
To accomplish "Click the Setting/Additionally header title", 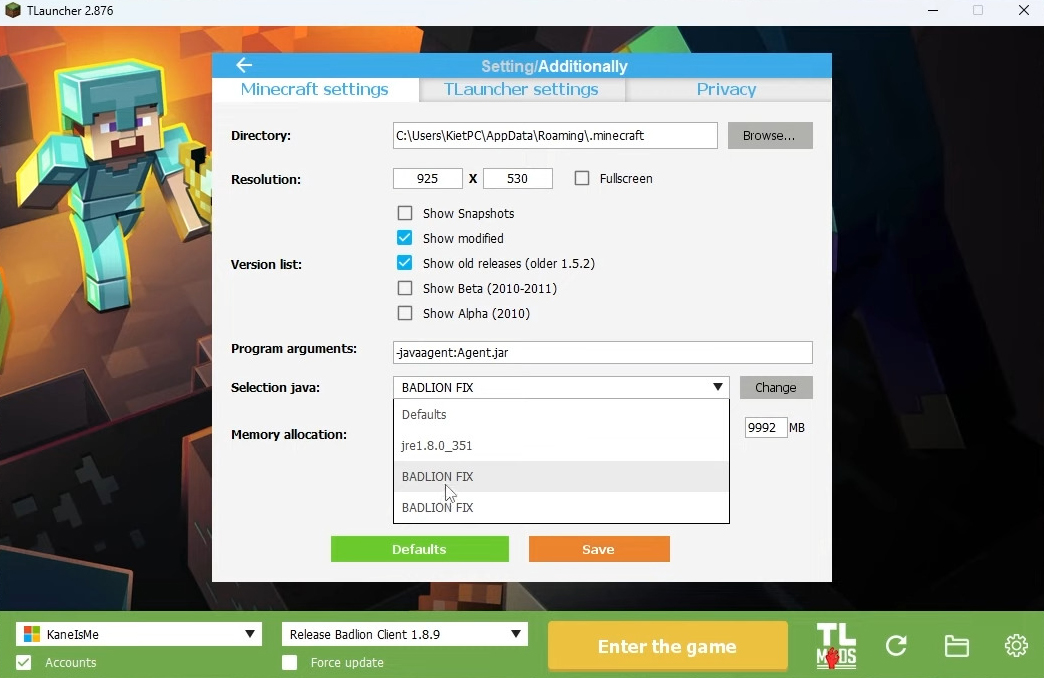I will [x=554, y=66].
